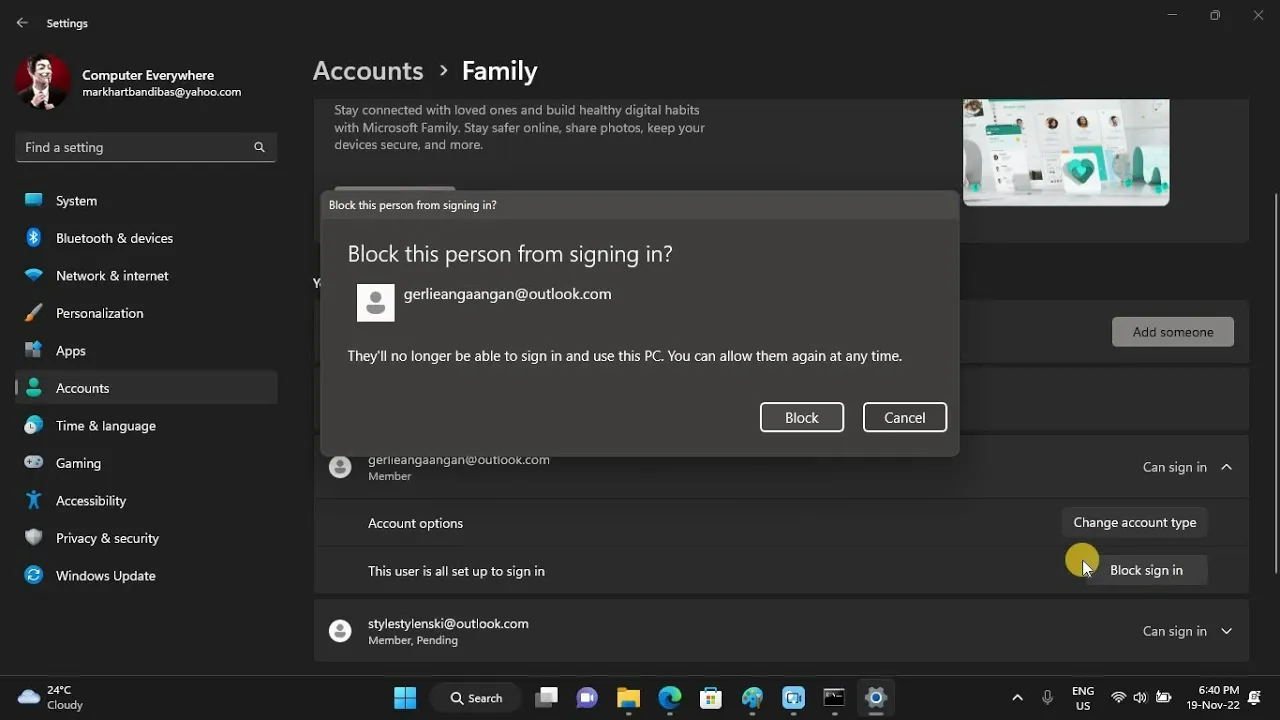This screenshot has height=720, width=1280.
Task: Click the ENG US language indicator
Action: pyautogui.click(x=1082, y=698)
